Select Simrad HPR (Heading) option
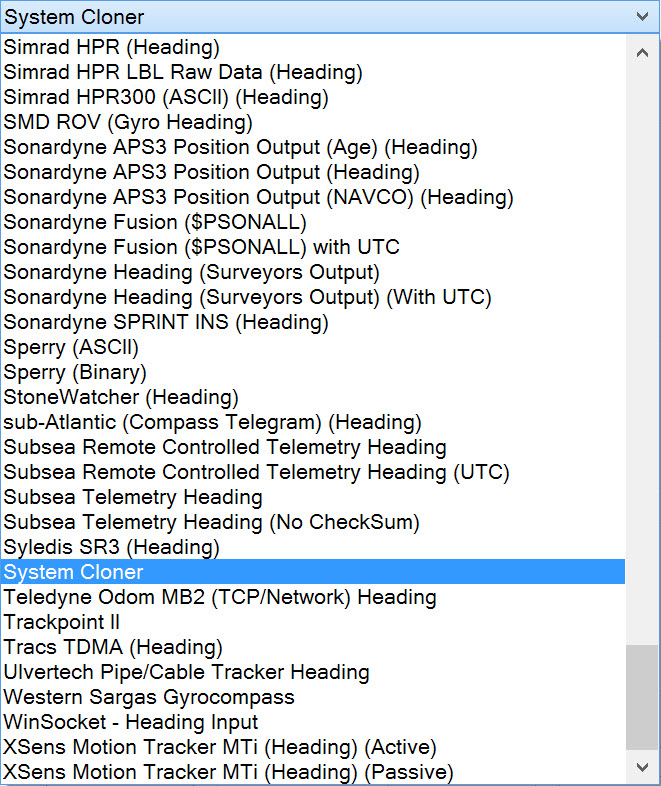The width and height of the screenshot is (661, 786). coord(111,47)
